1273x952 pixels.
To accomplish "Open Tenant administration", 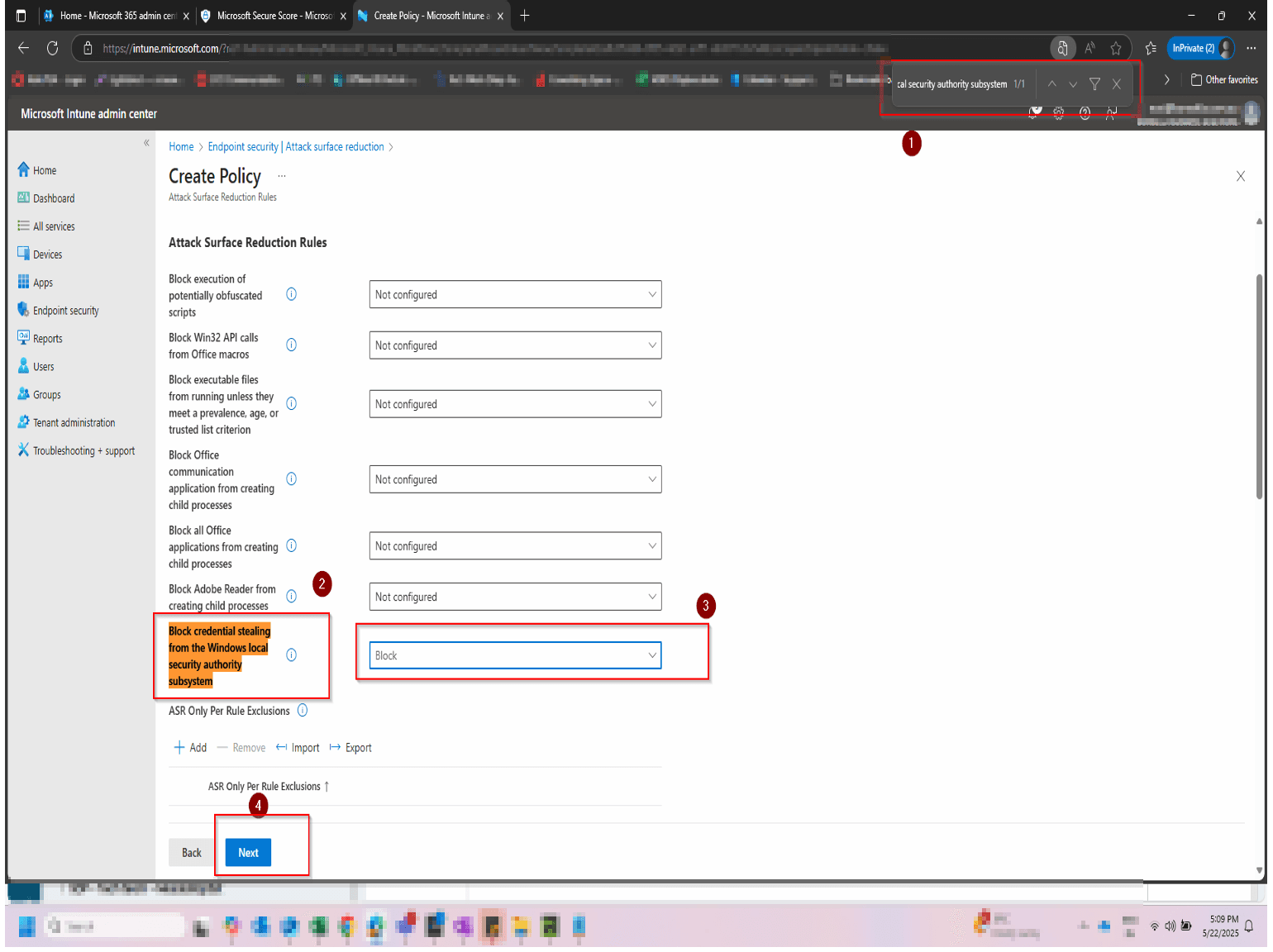I will coord(66,423).
